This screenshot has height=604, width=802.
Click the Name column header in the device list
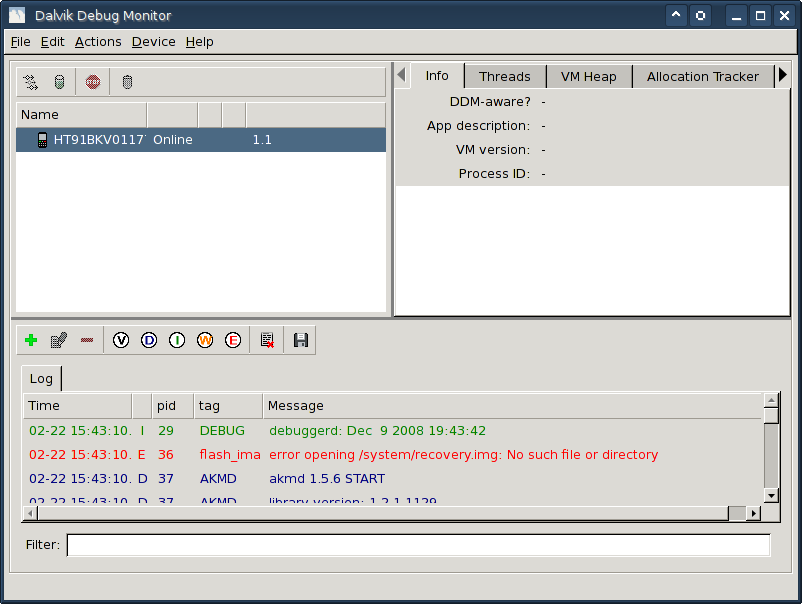[x=81, y=115]
